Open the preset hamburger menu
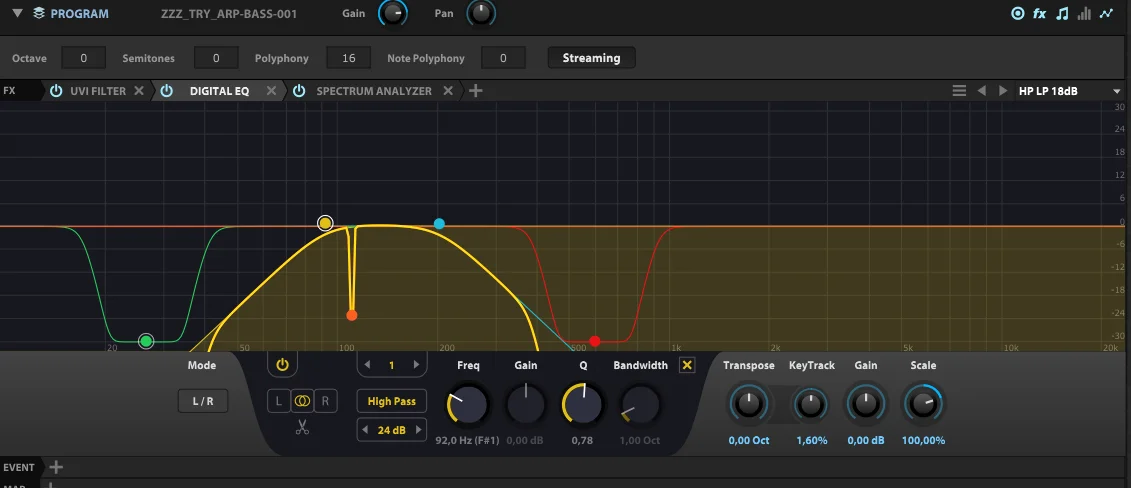1131x488 pixels. (x=959, y=91)
